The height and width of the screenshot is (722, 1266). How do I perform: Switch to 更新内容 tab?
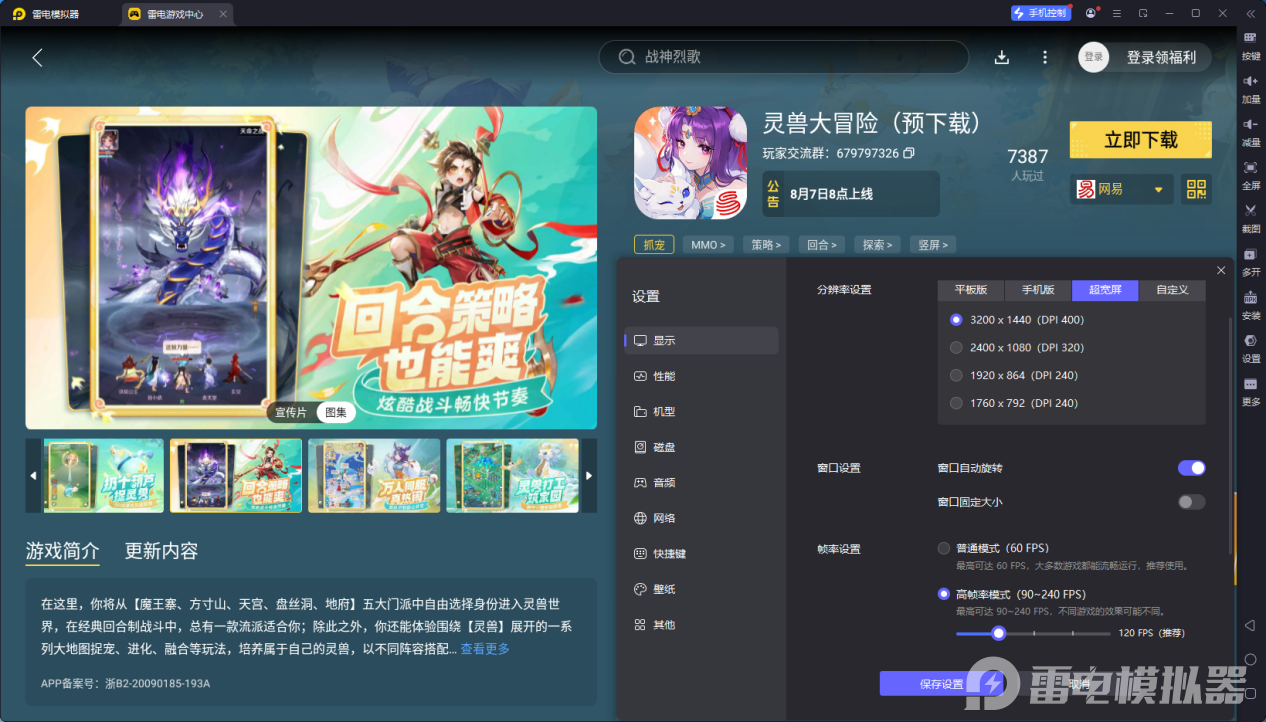point(161,551)
